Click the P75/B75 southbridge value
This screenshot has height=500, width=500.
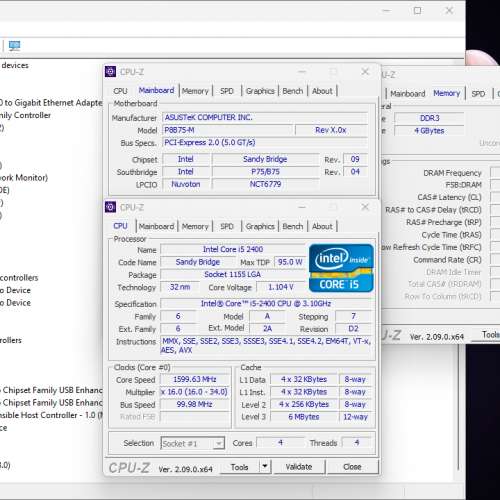pyautogui.click(x=265, y=172)
